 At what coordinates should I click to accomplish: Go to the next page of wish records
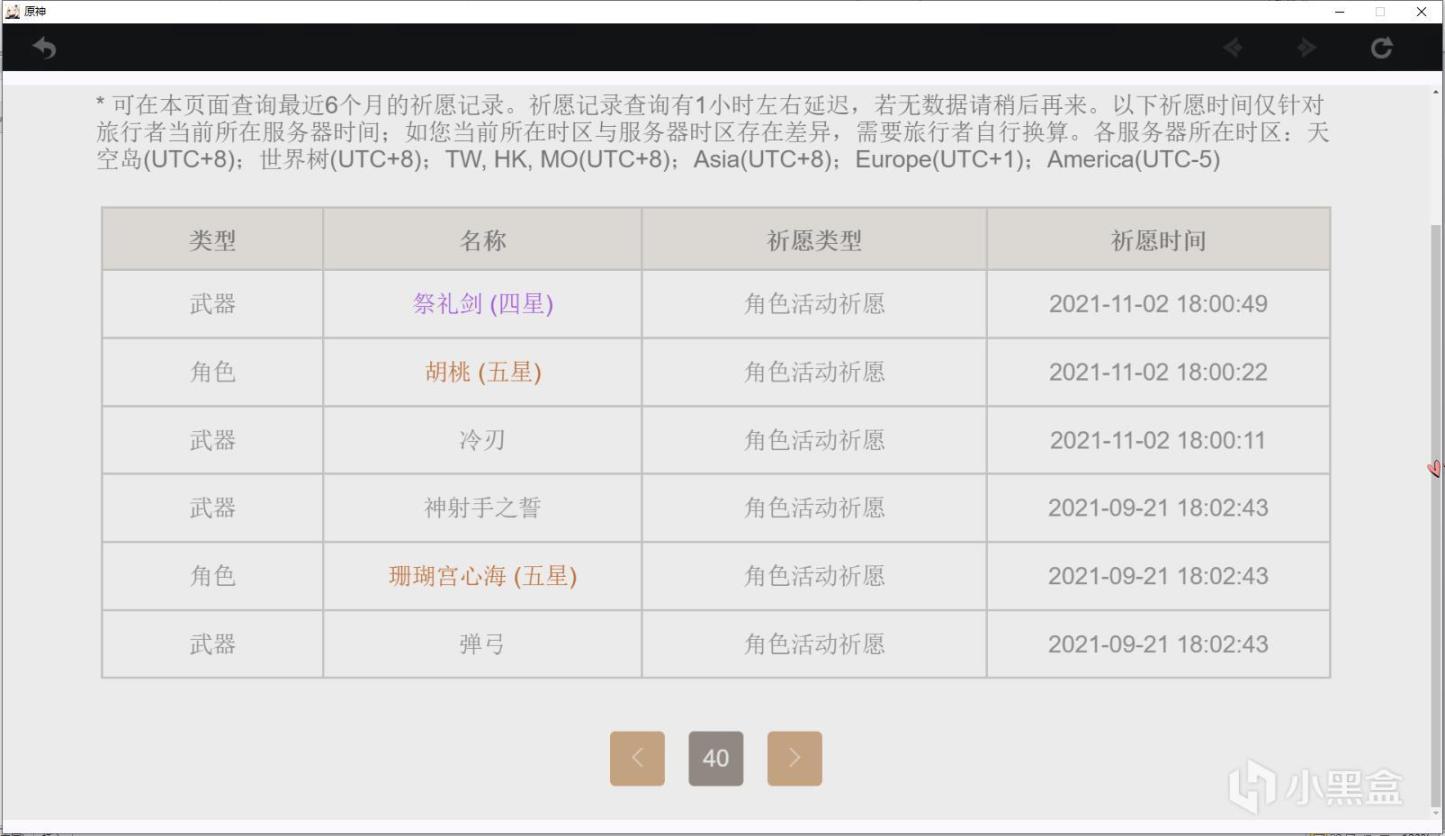tap(795, 758)
